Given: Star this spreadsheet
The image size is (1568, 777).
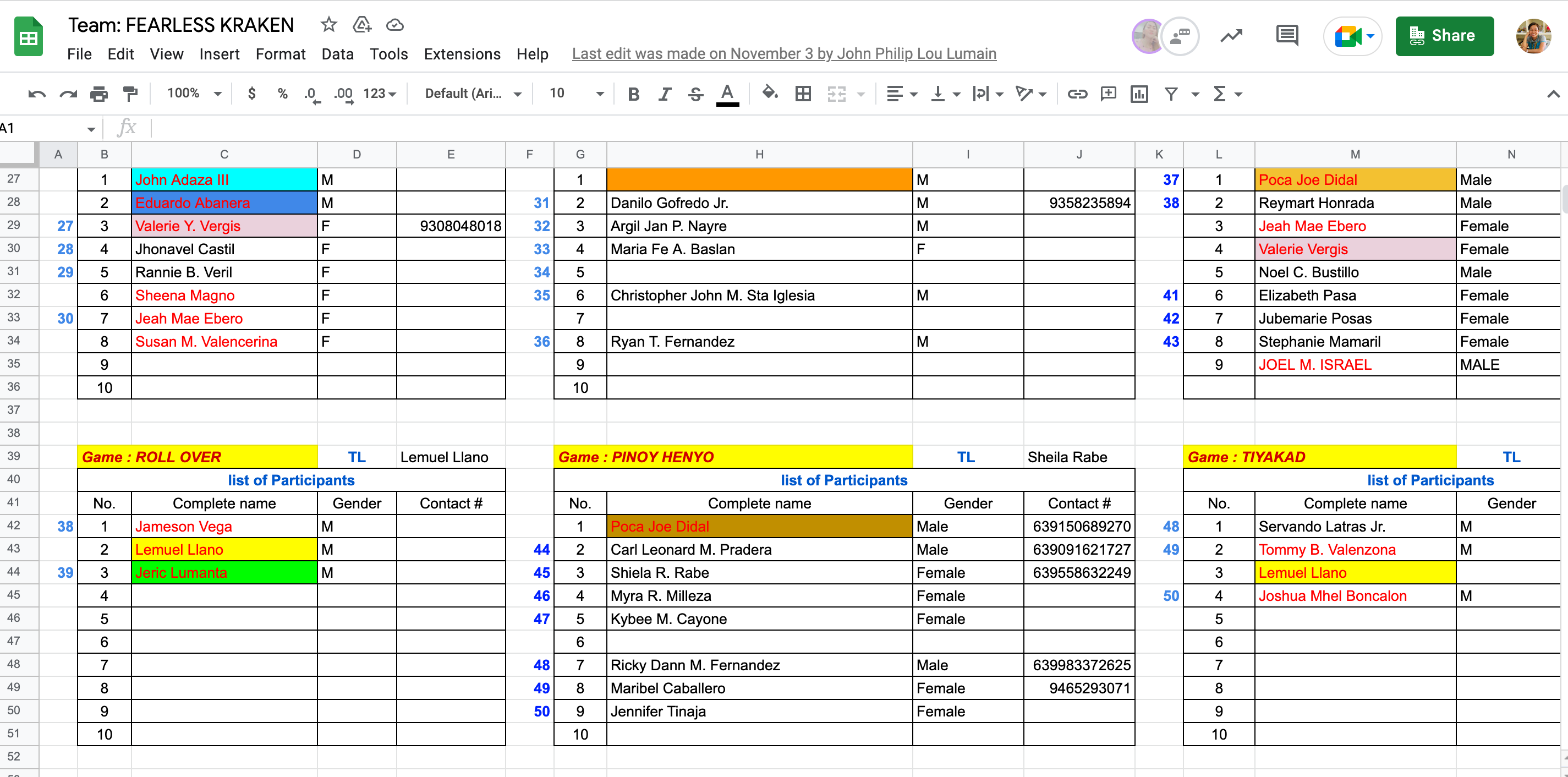Looking at the screenshot, I should point(328,25).
